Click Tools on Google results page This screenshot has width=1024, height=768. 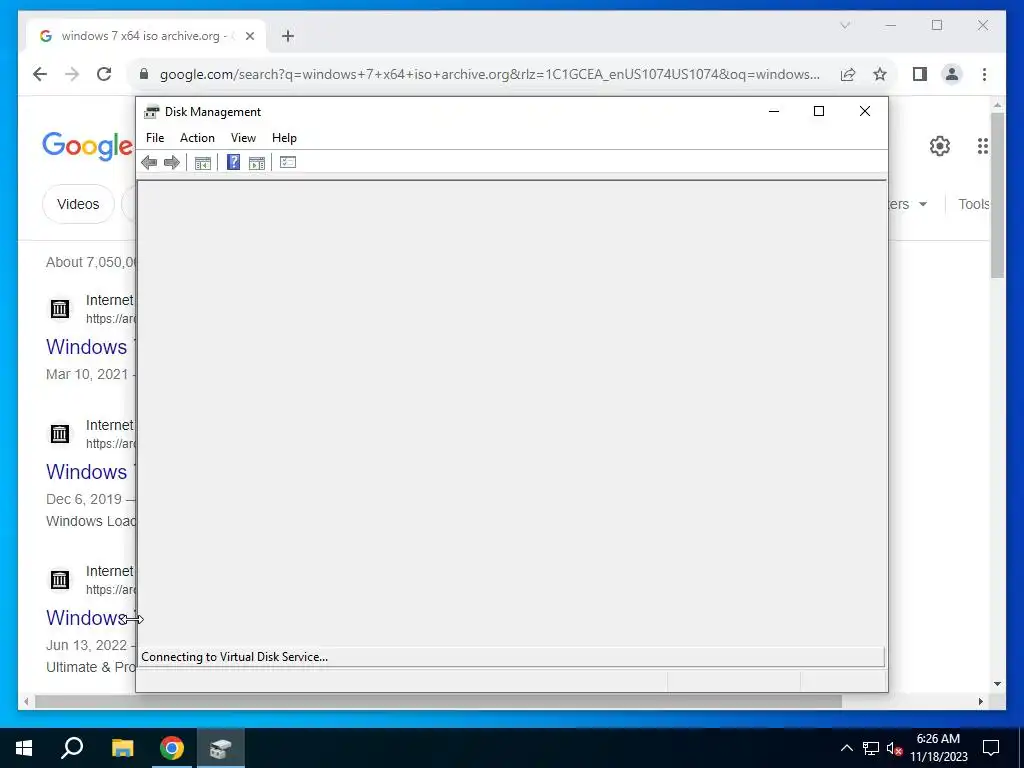pos(974,204)
